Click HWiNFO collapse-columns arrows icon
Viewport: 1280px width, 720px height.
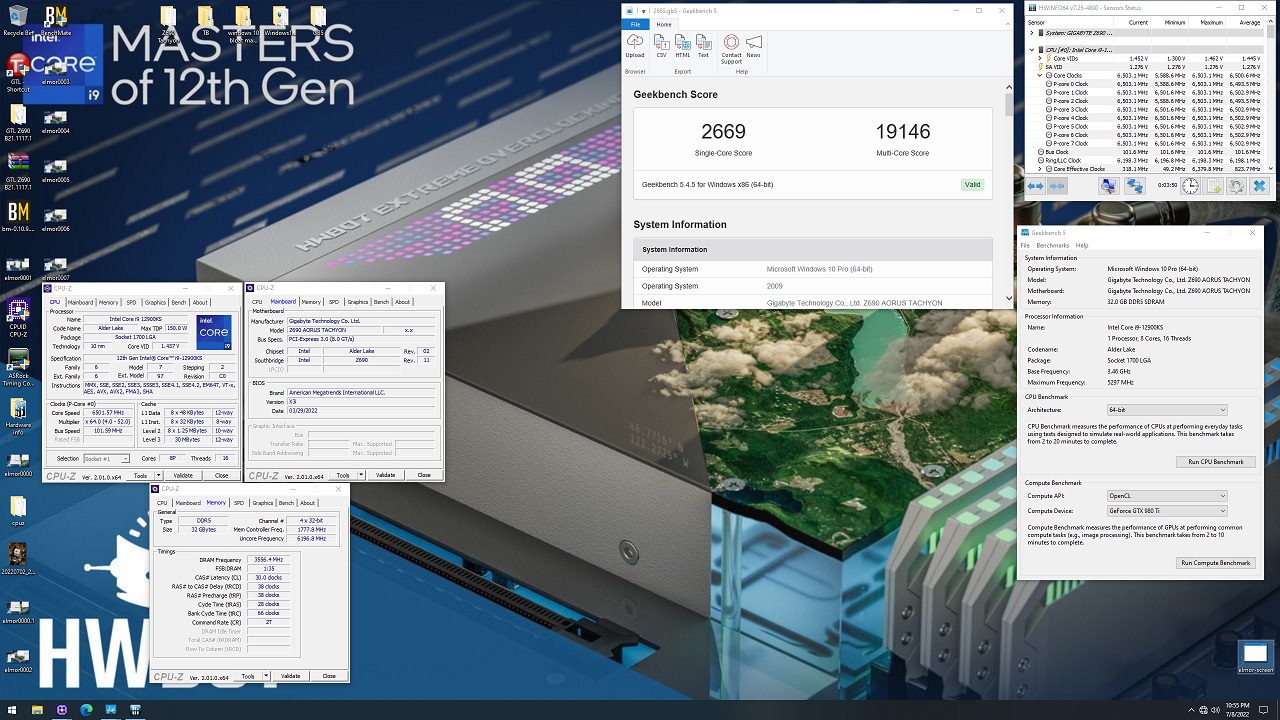tap(1057, 186)
